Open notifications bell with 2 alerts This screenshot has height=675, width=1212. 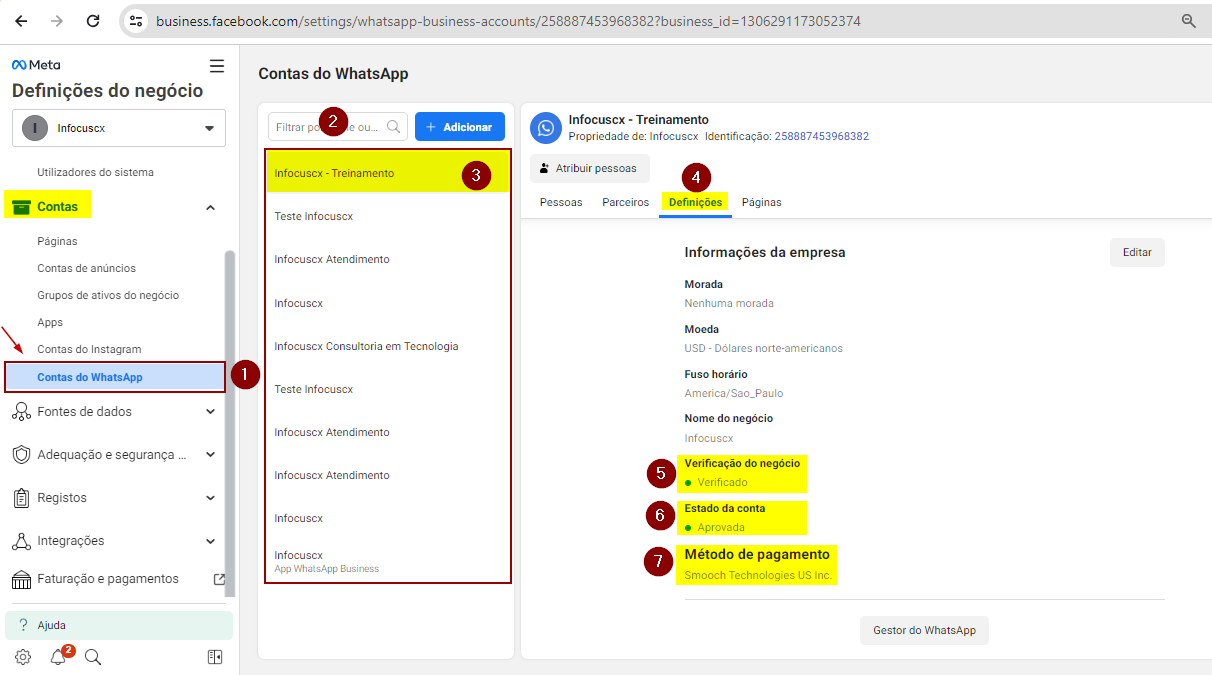(x=59, y=657)
